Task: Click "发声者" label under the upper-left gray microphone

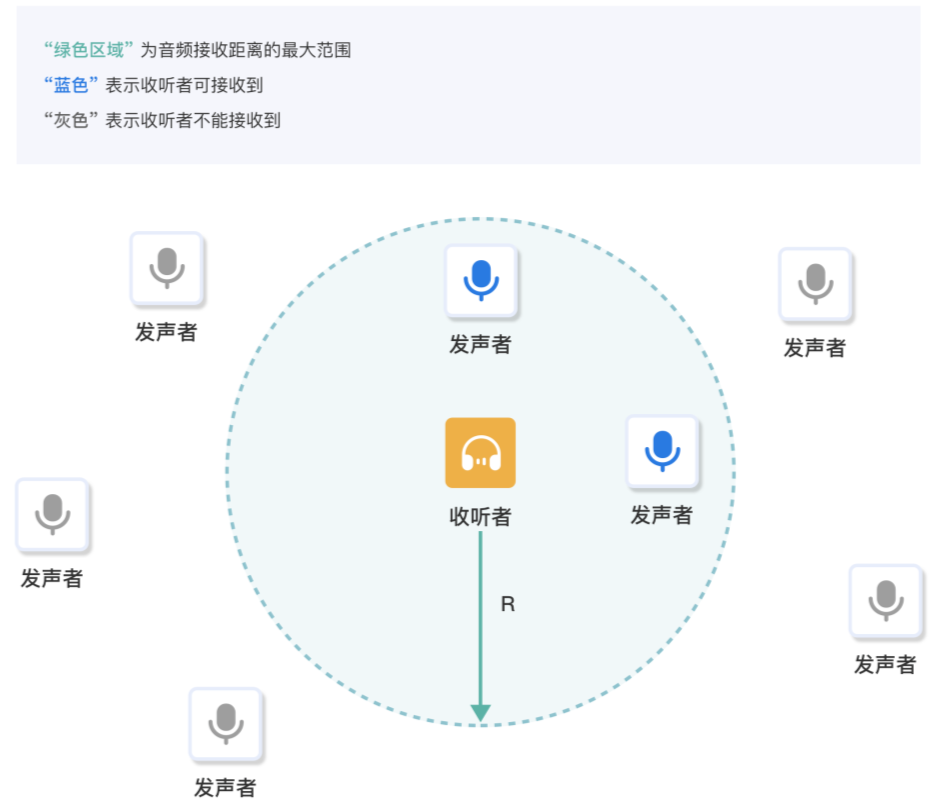Action: pos(166,333)
